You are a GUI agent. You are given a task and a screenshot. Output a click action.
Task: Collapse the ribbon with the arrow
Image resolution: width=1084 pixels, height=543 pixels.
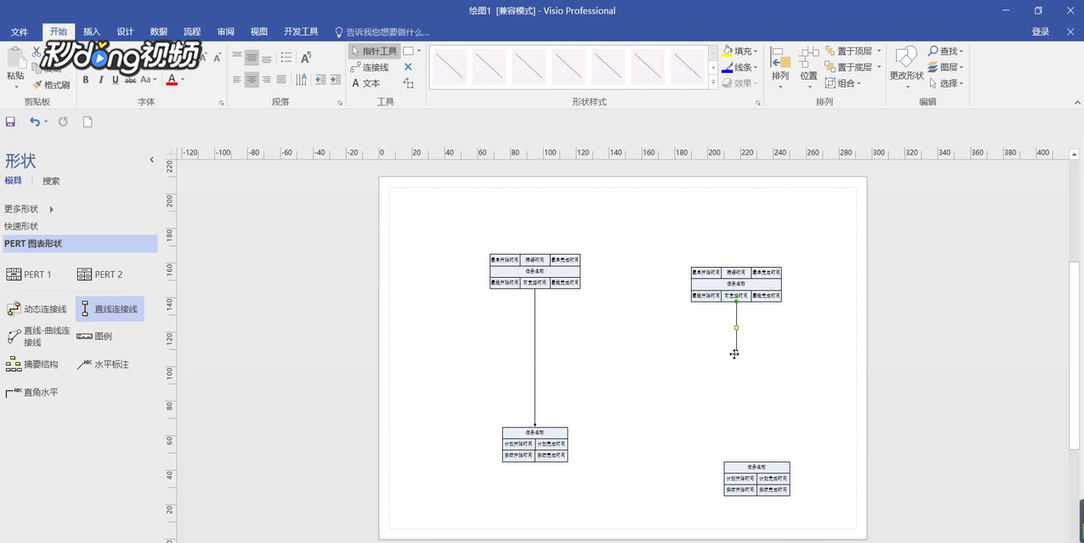1077,102
